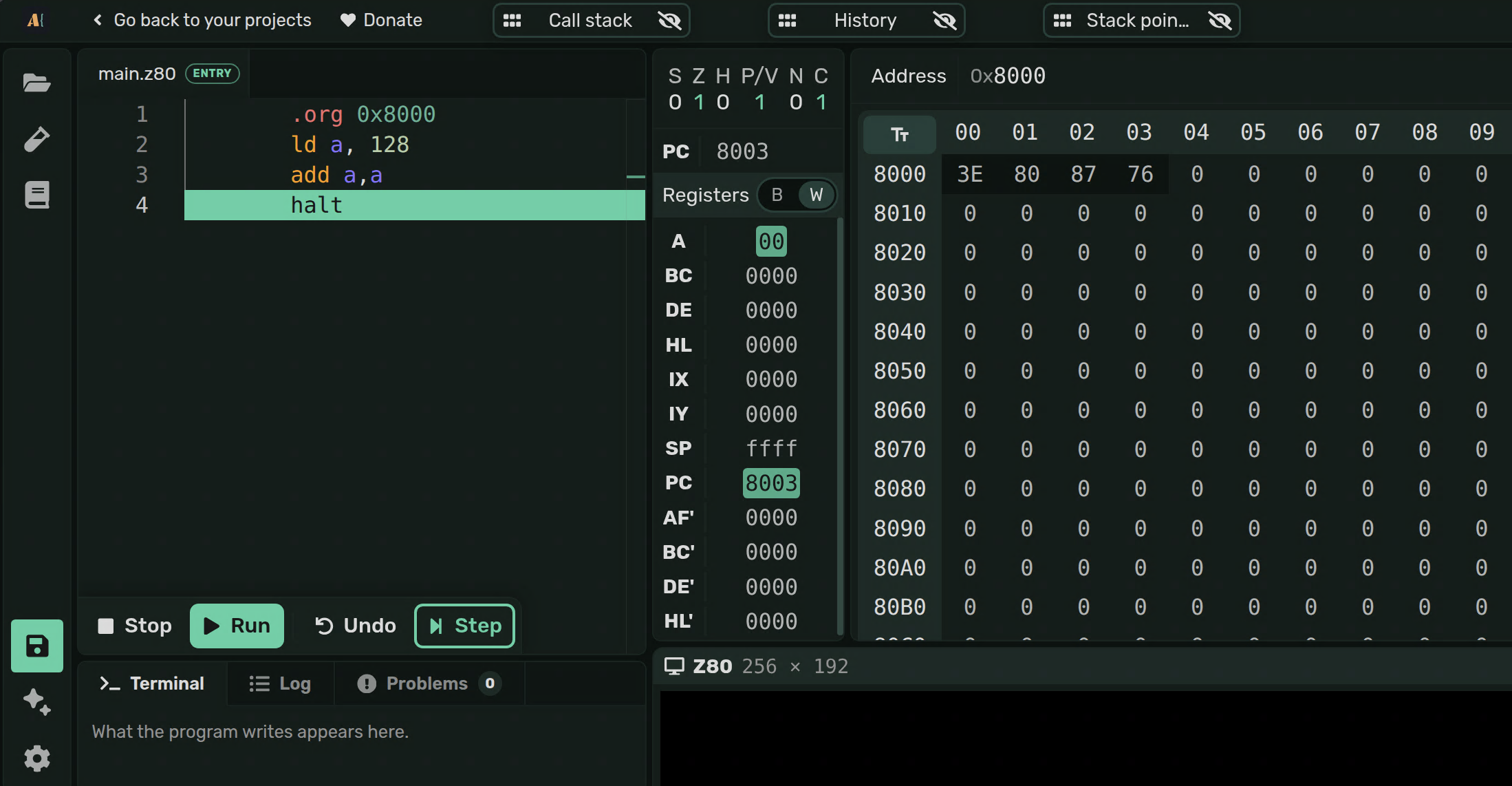The width and height of the screenshot is (1512, 786).
Task: Click code line 4 halt
Action: tap(414, 205)
